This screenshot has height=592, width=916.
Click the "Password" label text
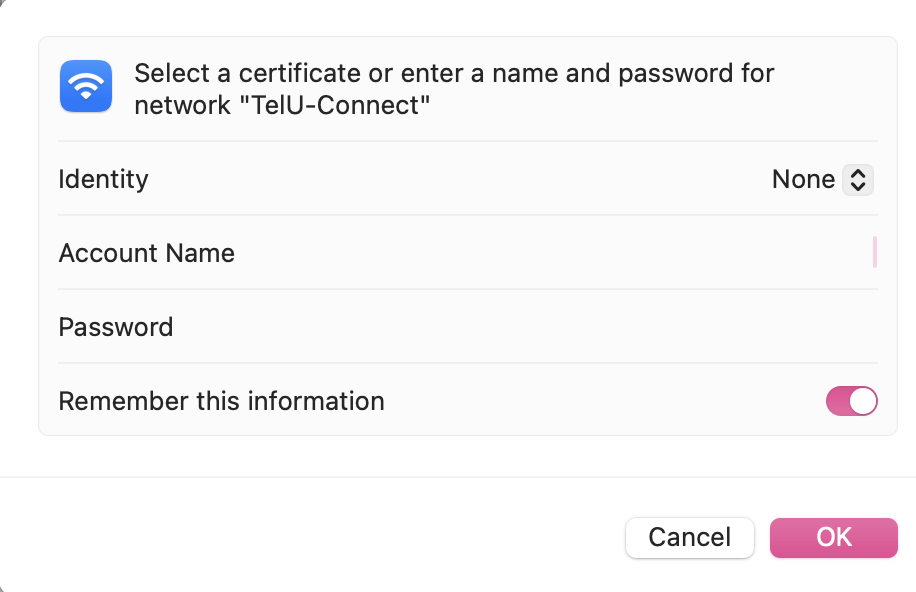(x=116, y=327)
